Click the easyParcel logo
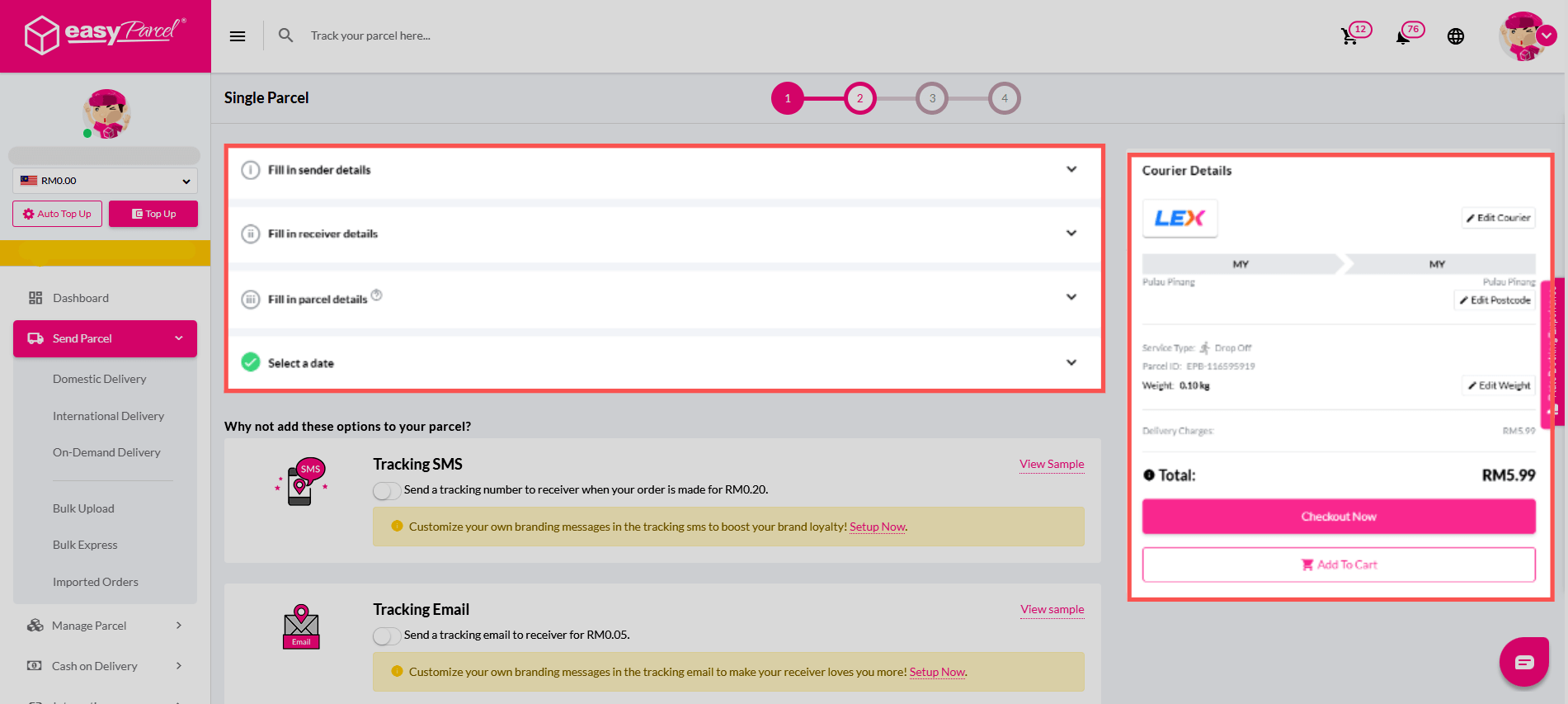Viewport: 1568px width, 704px height. point(105,34)
